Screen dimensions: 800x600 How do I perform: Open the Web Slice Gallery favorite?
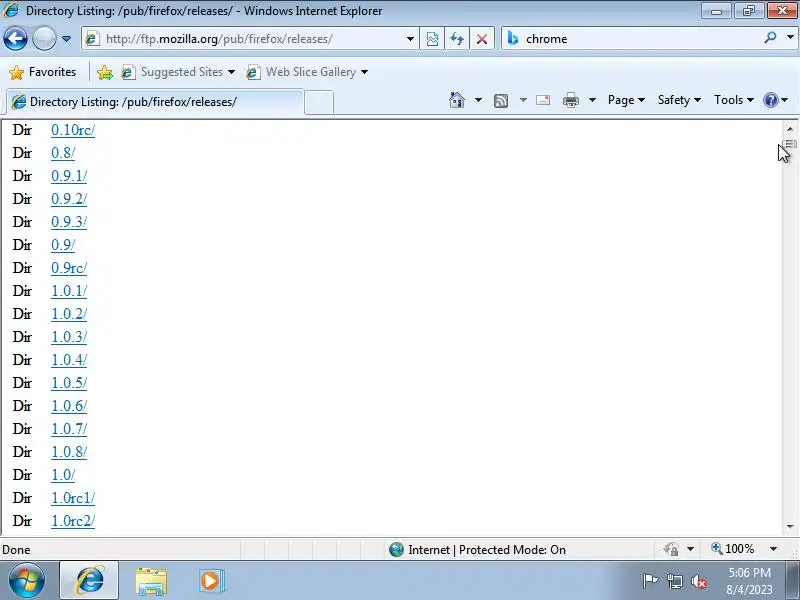coord(307,72)
